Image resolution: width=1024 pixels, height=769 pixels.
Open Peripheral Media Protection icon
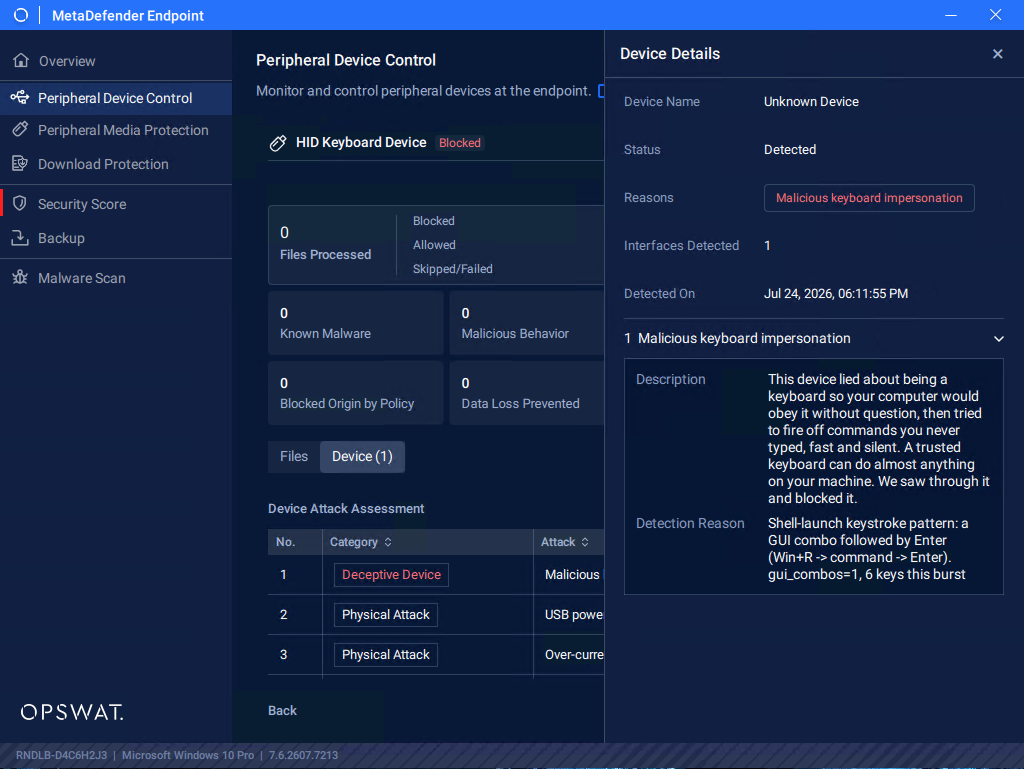pos(20,129)
